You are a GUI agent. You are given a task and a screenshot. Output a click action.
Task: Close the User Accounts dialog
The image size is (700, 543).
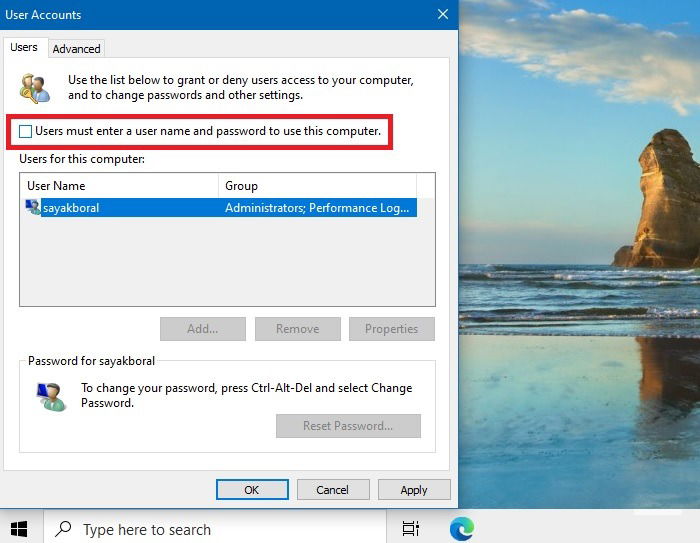coord(443,14)
